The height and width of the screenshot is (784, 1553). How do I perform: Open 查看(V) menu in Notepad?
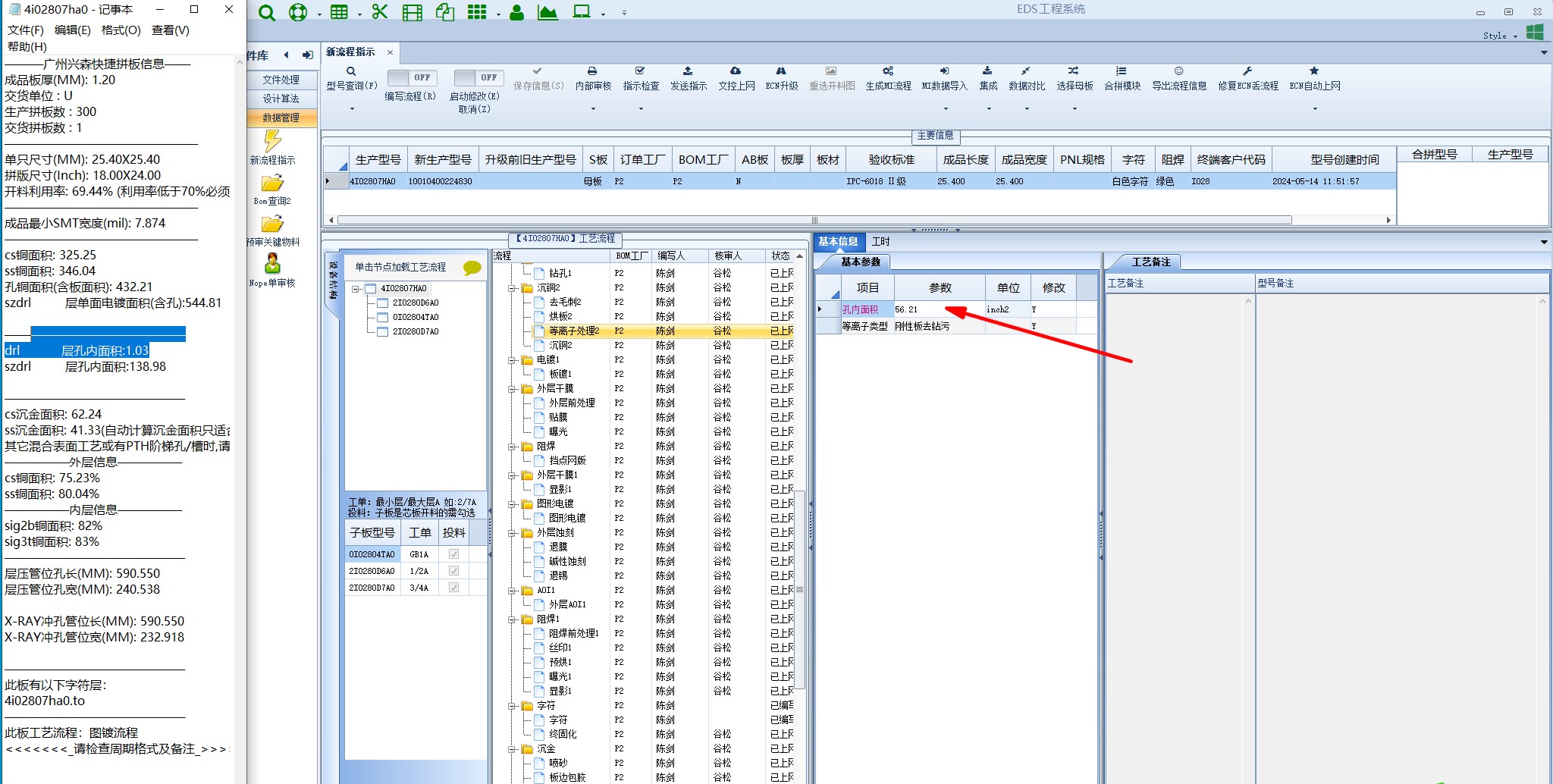click(x=171, y=30)
